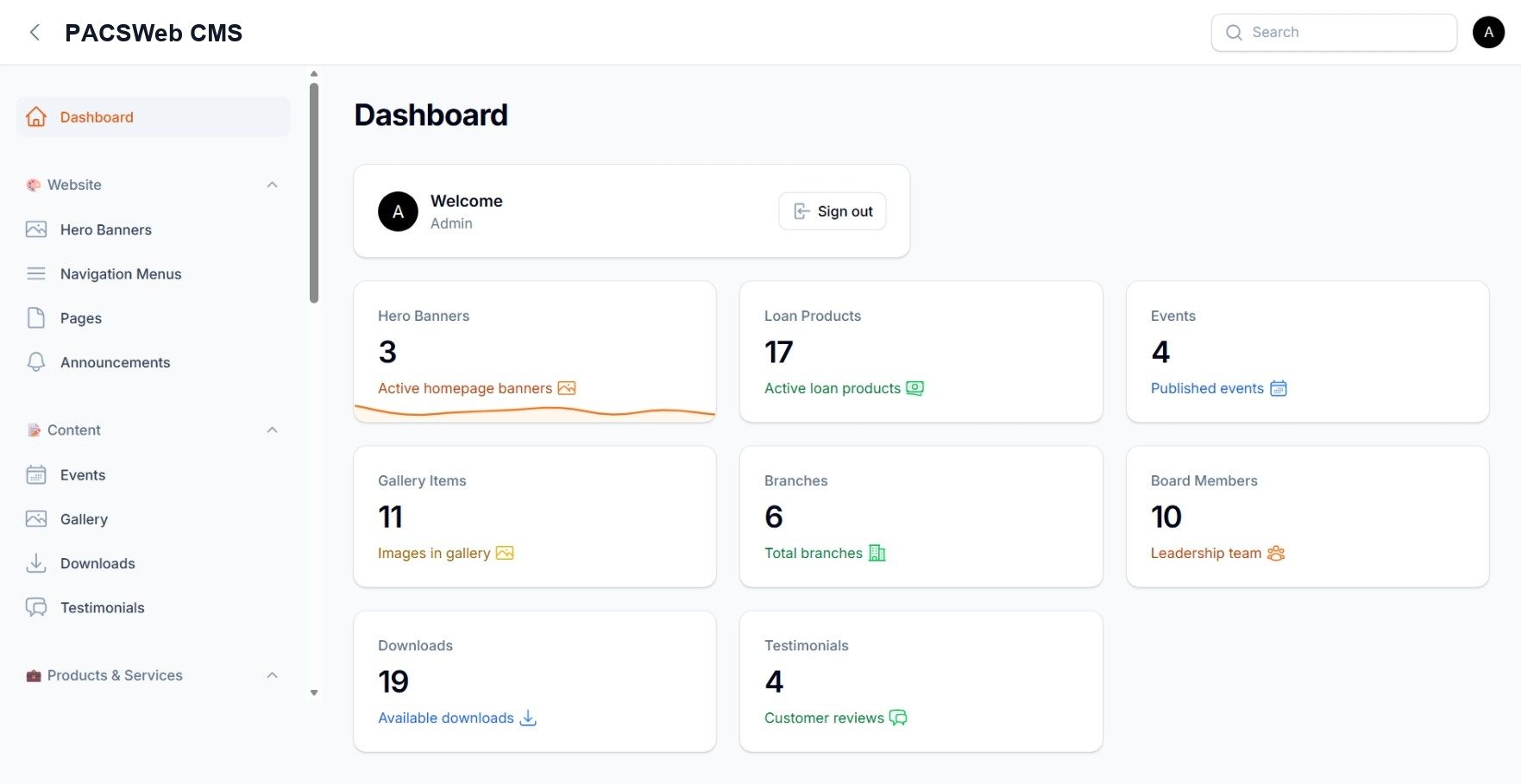Image resolution: width=1521 pixels, height=784 pixels.
Task: Click the cash icon beside Active loan products
Action: (x=915, y=388)
